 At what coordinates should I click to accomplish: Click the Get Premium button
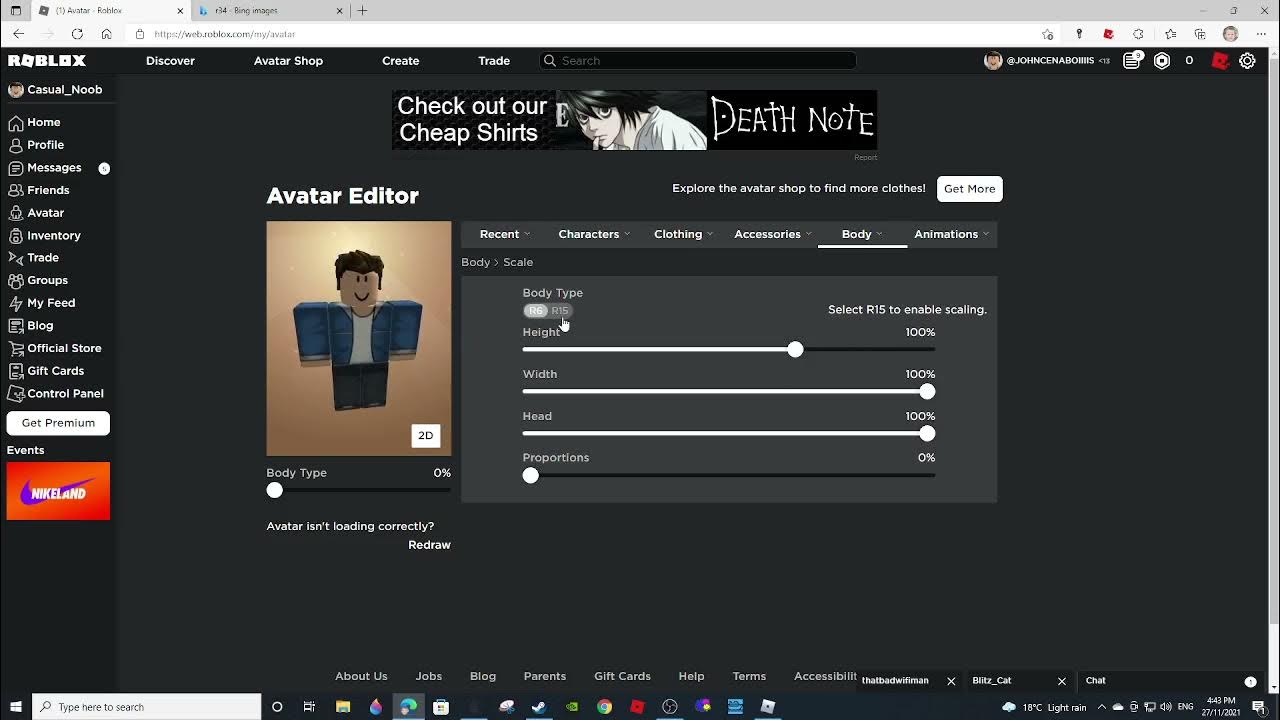(58, 423)
